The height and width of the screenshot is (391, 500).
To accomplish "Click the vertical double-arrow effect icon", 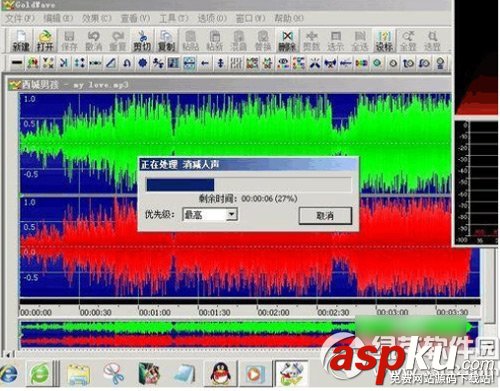I will (x=220, y=63).
